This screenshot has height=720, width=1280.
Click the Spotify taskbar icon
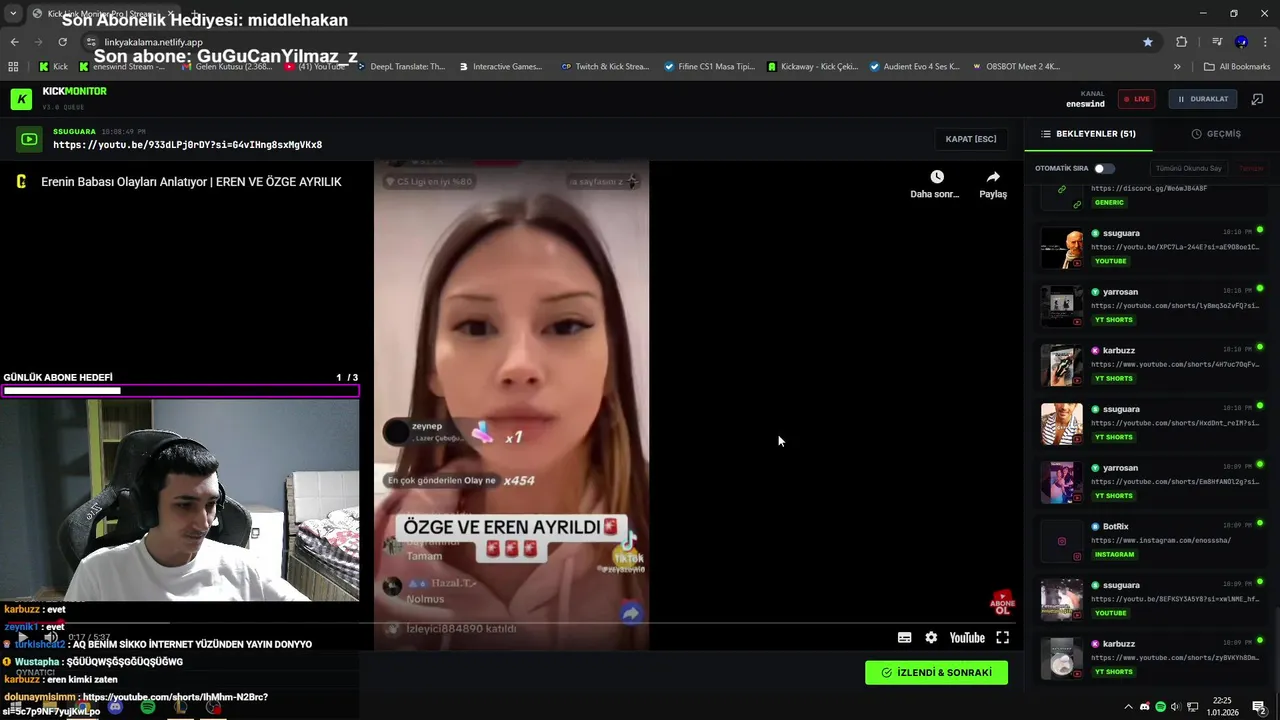point(148,707)
